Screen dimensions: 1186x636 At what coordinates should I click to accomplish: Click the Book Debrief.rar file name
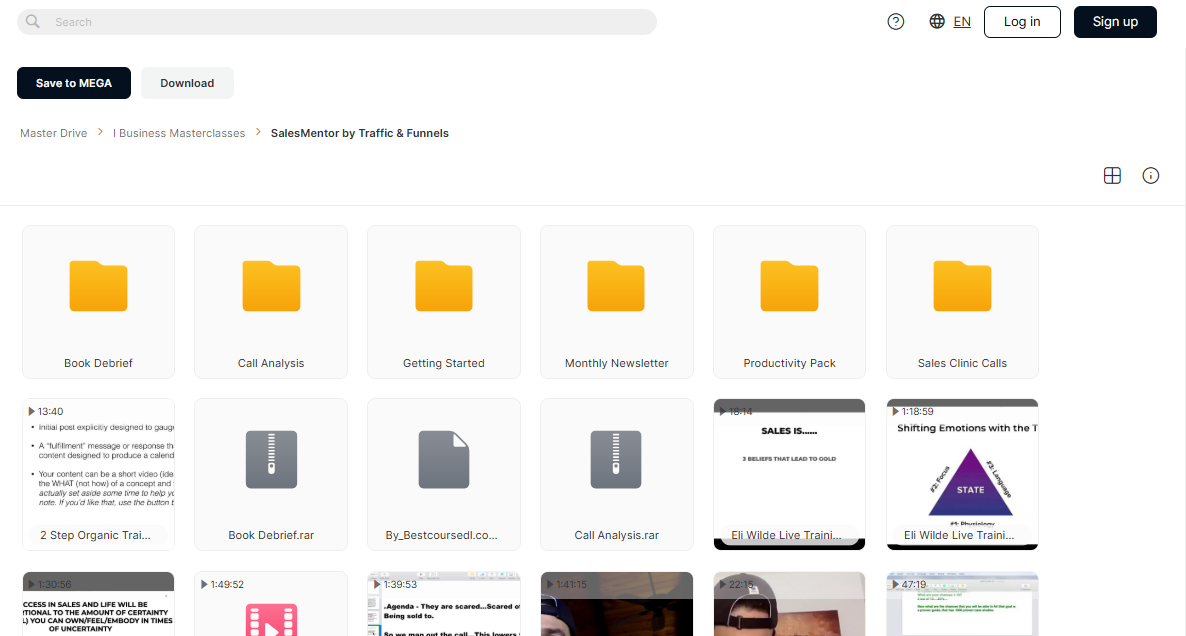point(271,535)
